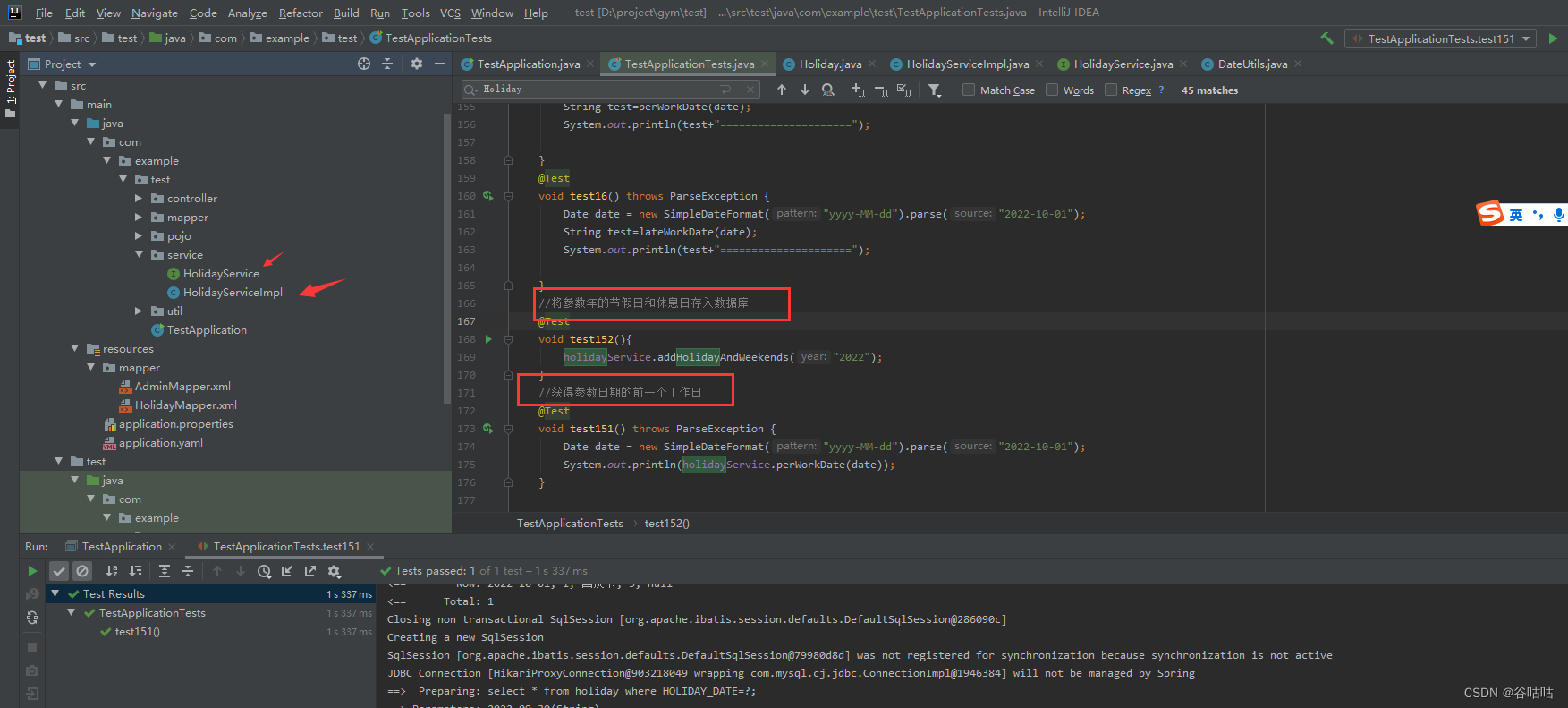
Task: Click Project panel vertical scrollbar
Action: tap(446, 260)
